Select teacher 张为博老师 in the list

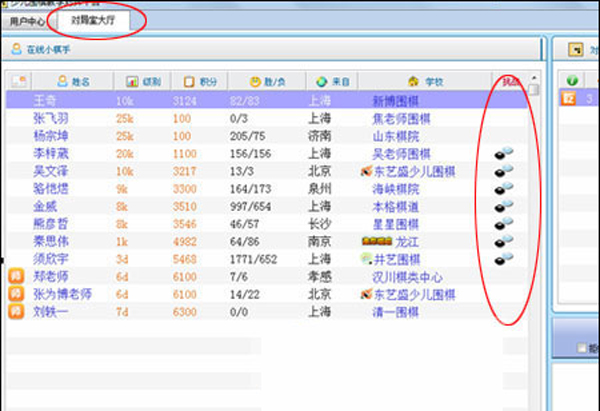(x=63, y=294)
